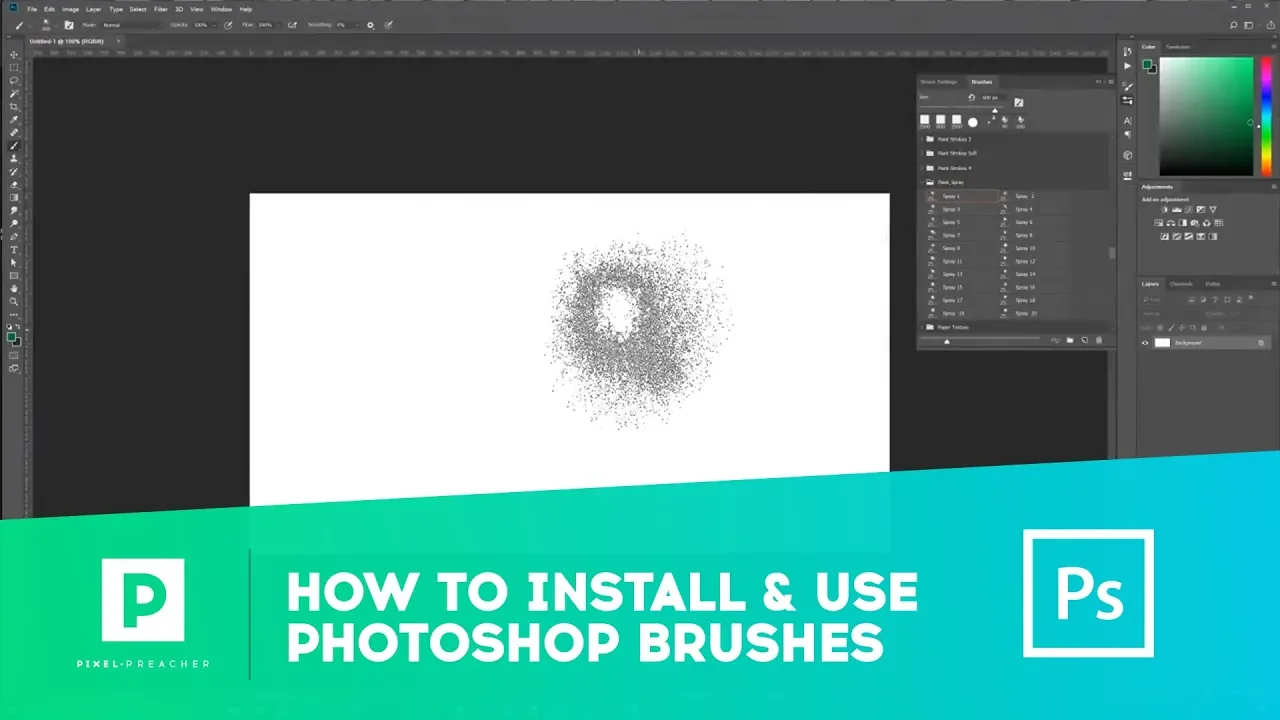The width and height of the screenshot is (1280, 720).
Task: Toggle brush settings icon in Brushes panel
Action: [x=1019, y=102]
